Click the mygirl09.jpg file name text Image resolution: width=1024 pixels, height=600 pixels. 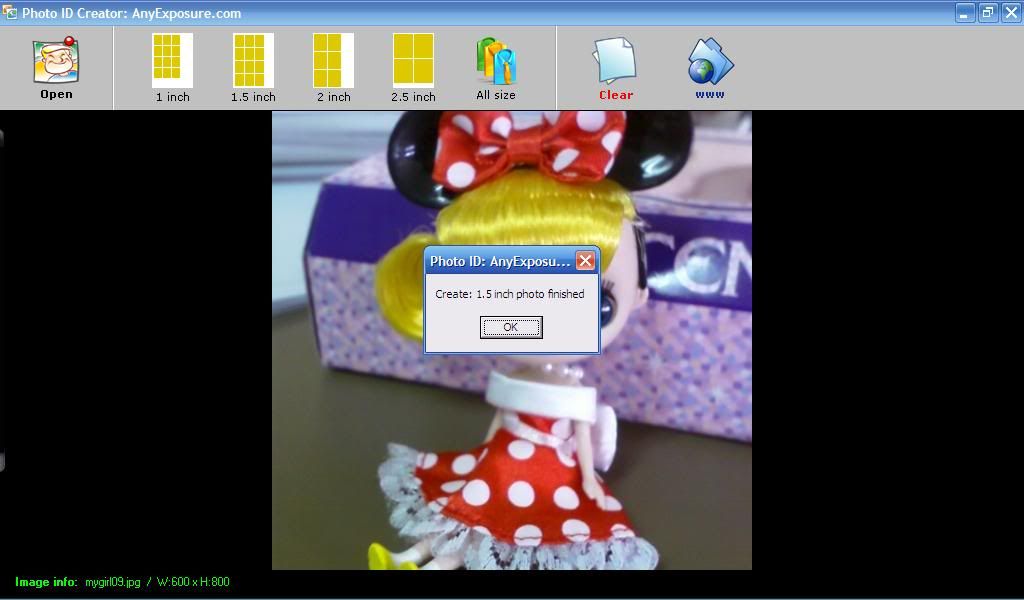click(112, 582)
